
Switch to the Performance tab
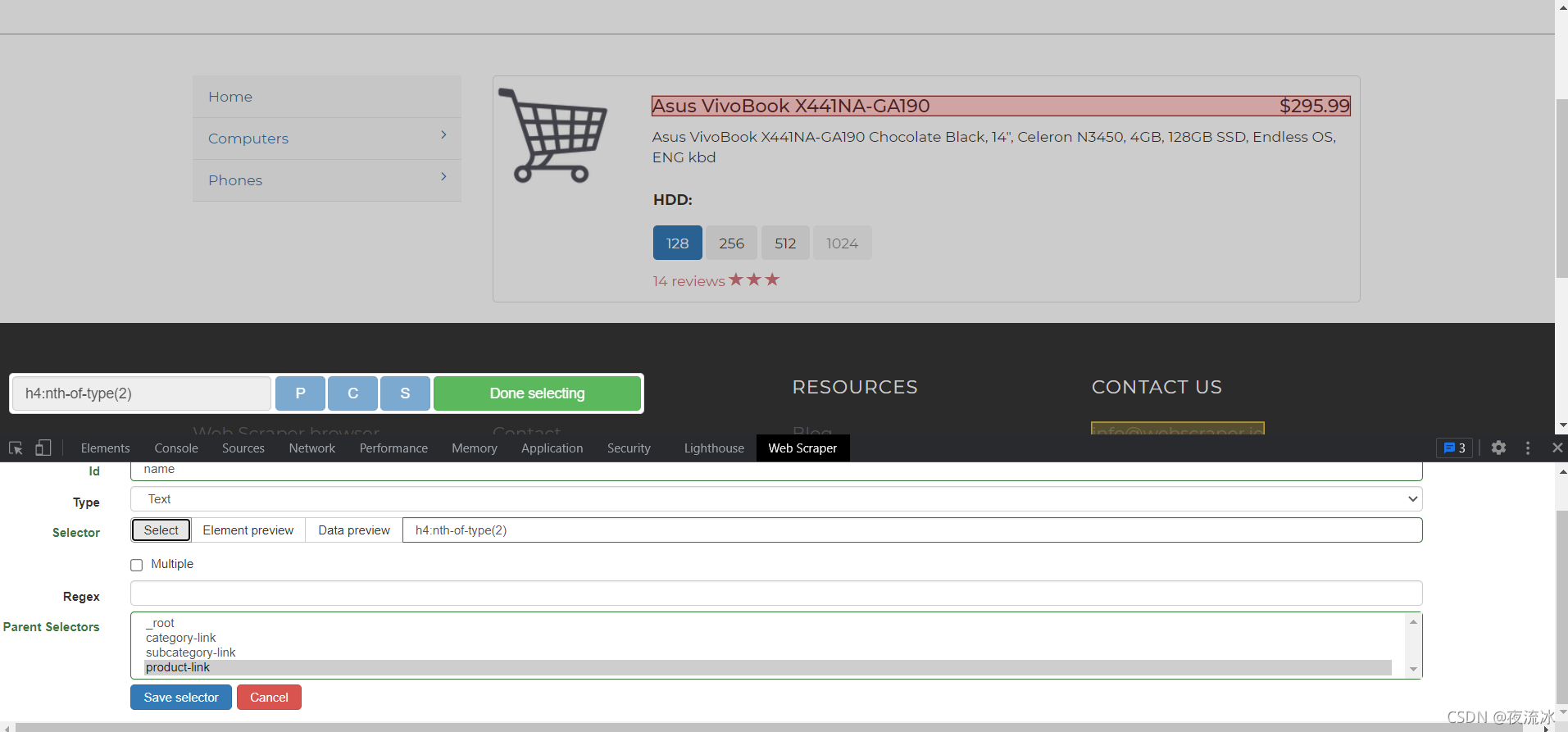click(393, 448)
